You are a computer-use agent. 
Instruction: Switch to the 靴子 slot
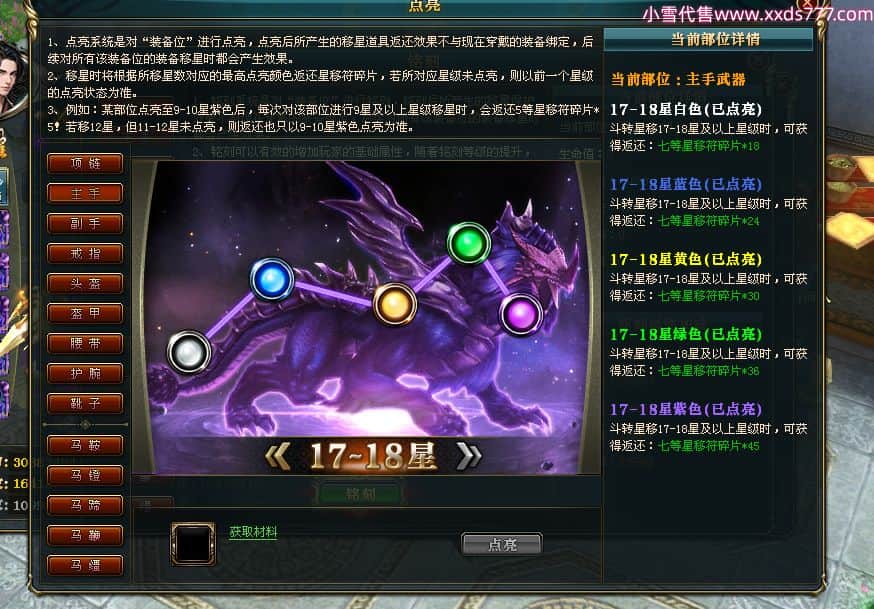tap(85, 403)
